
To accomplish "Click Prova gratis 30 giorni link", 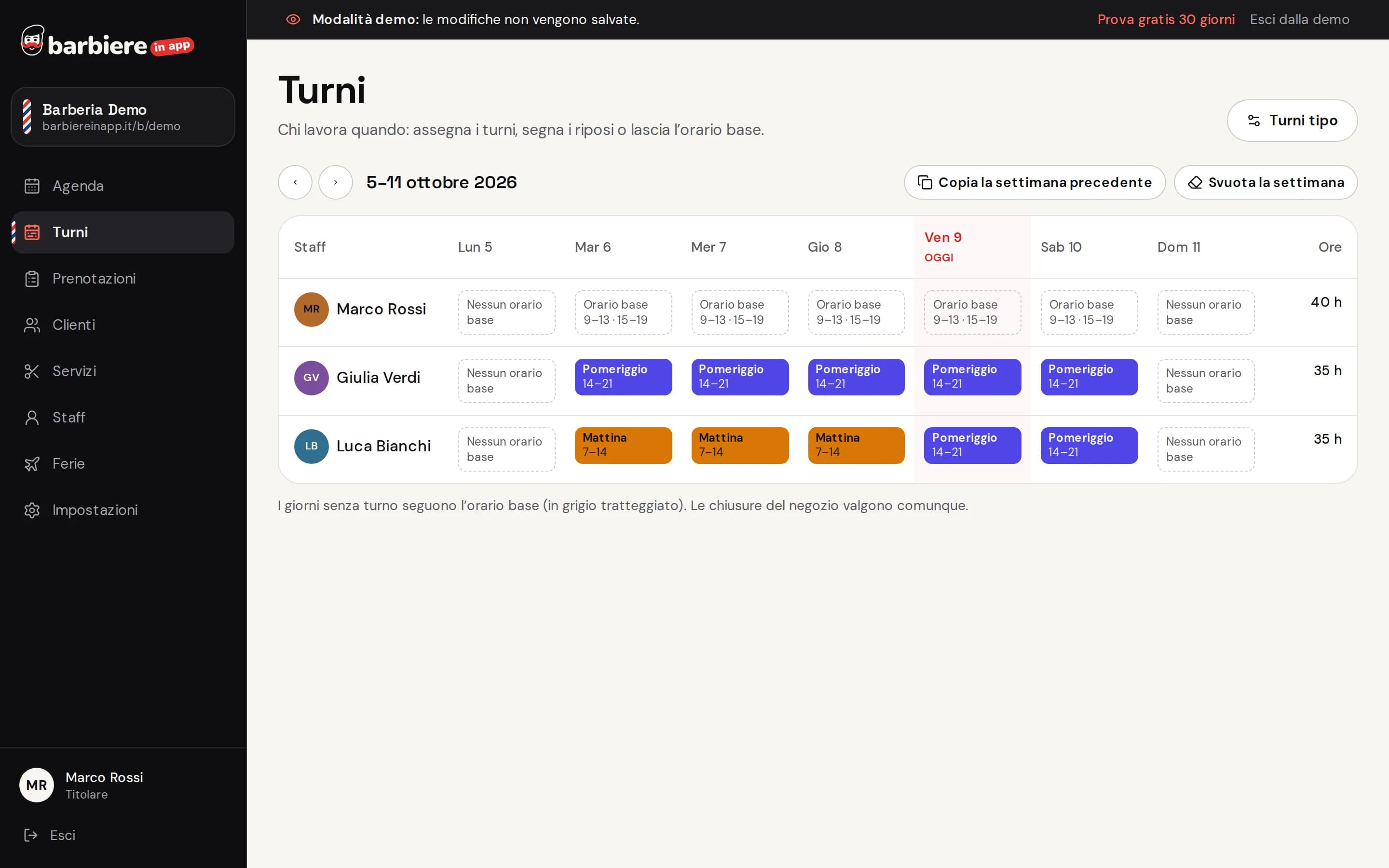I will (x=1166, y=19).
